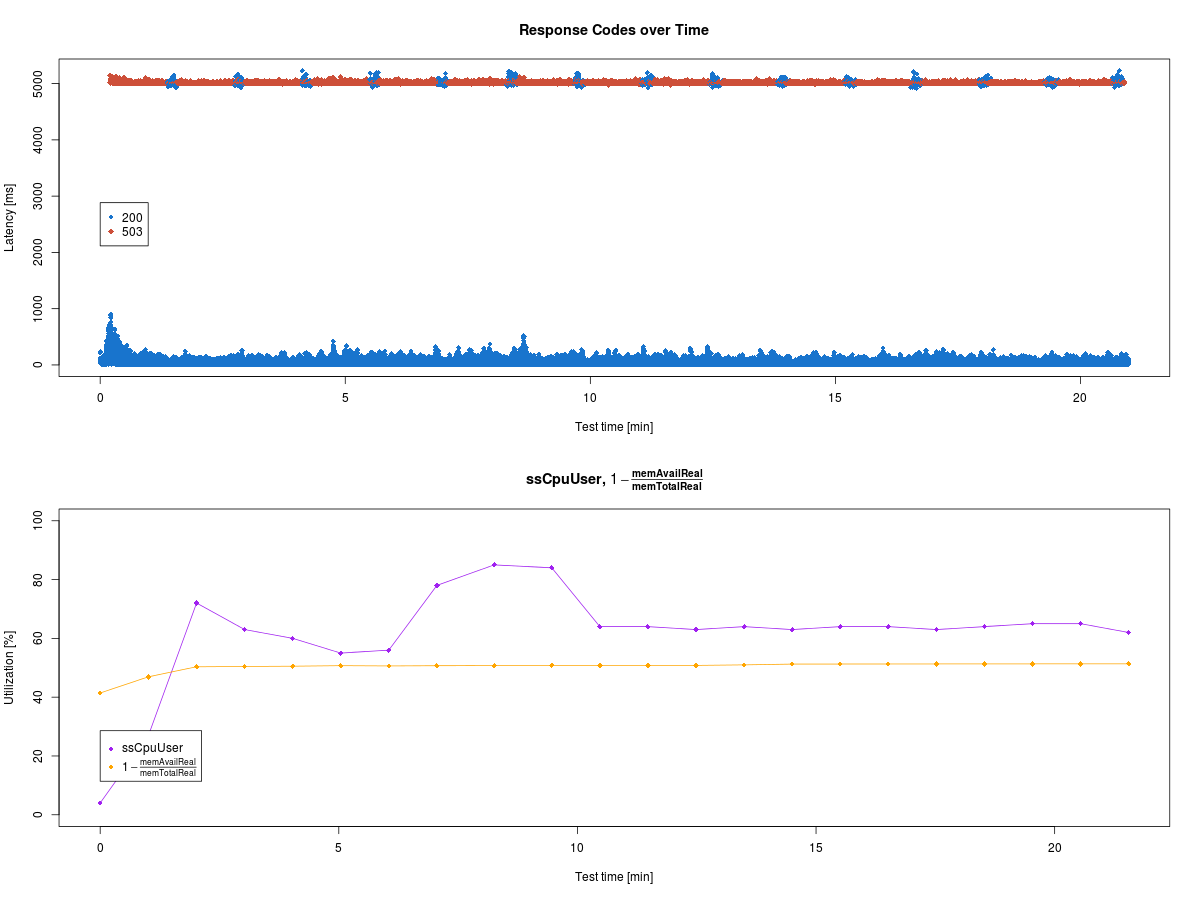Click the orange memory ratio legend marker
Viewport: 1200px width, 900px height.
111,767
